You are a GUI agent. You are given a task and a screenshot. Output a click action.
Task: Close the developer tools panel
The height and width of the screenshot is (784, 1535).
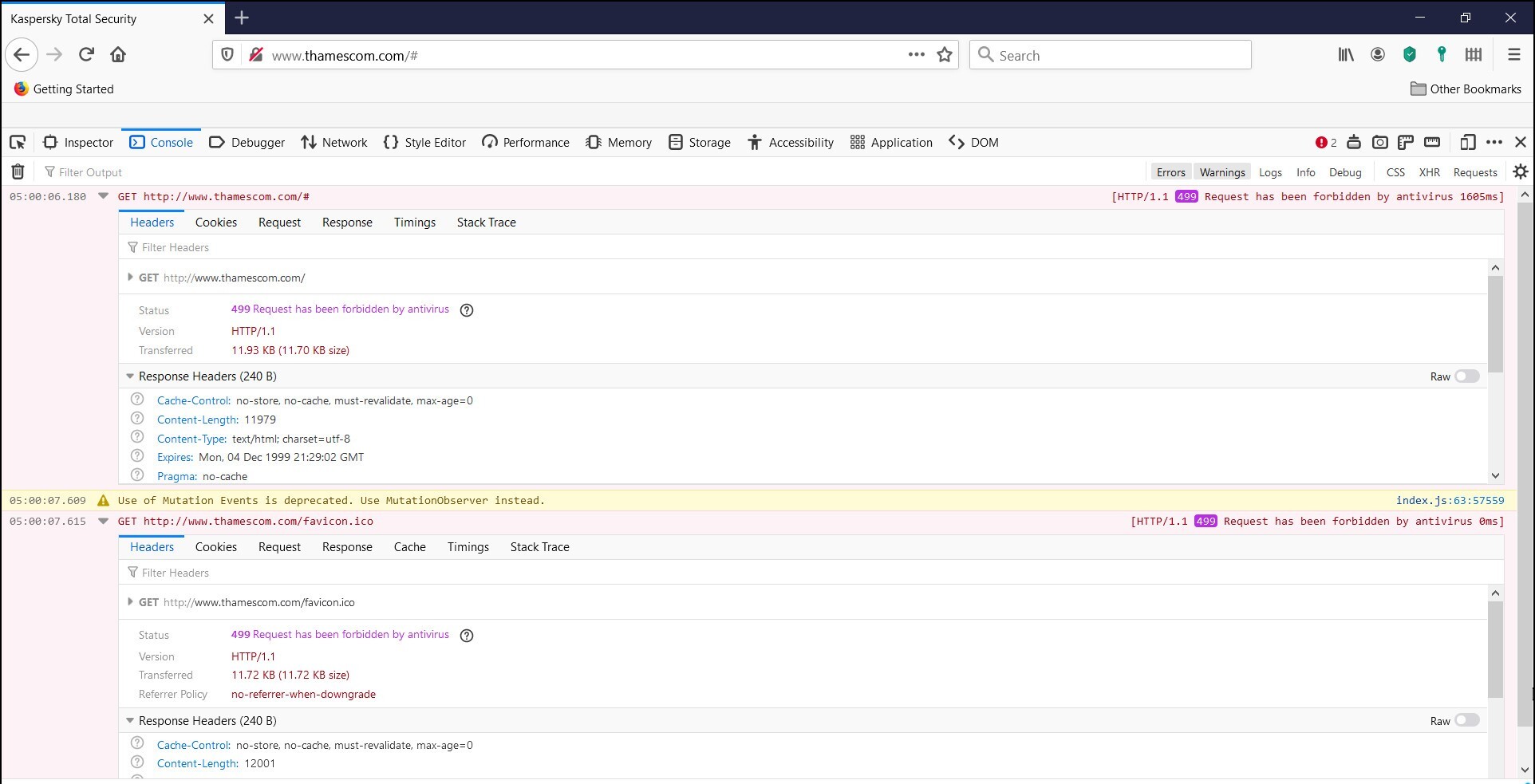coord(1521,143)
